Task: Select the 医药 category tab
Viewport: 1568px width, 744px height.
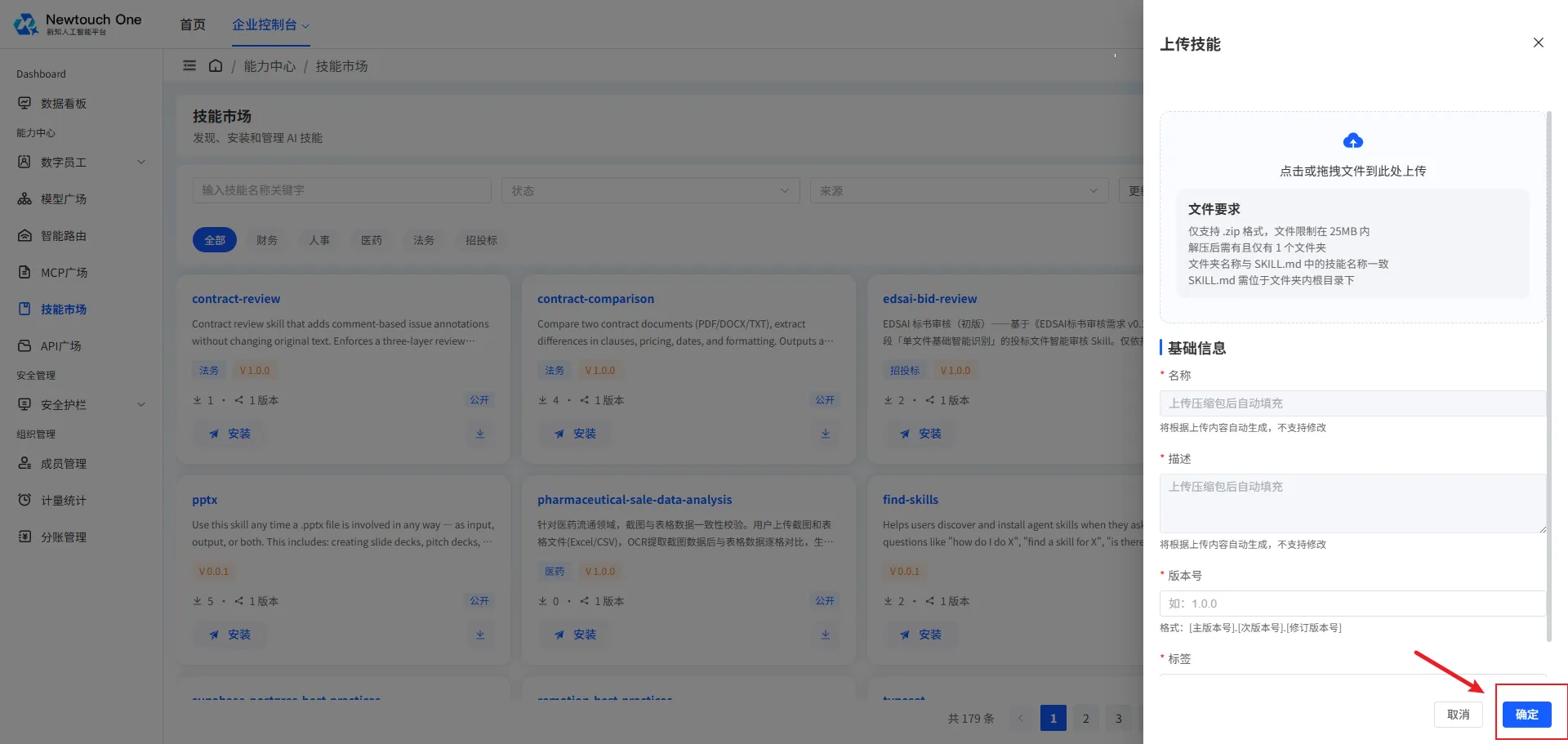Action: click(x=372, y=240)
